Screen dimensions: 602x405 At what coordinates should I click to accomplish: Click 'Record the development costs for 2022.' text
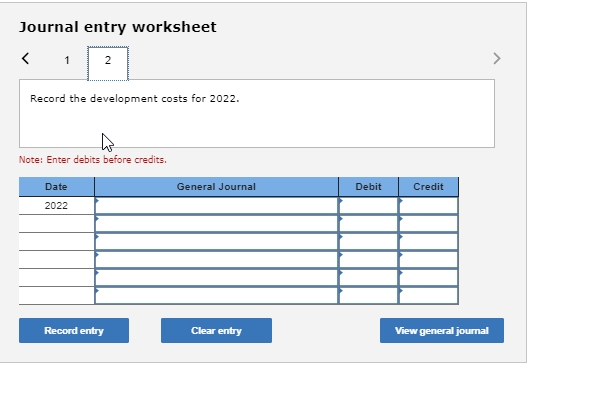[134, 99]
